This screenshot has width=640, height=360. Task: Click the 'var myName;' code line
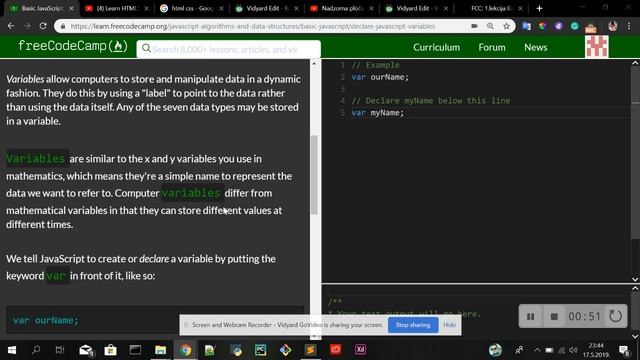(x=378, y=113)
